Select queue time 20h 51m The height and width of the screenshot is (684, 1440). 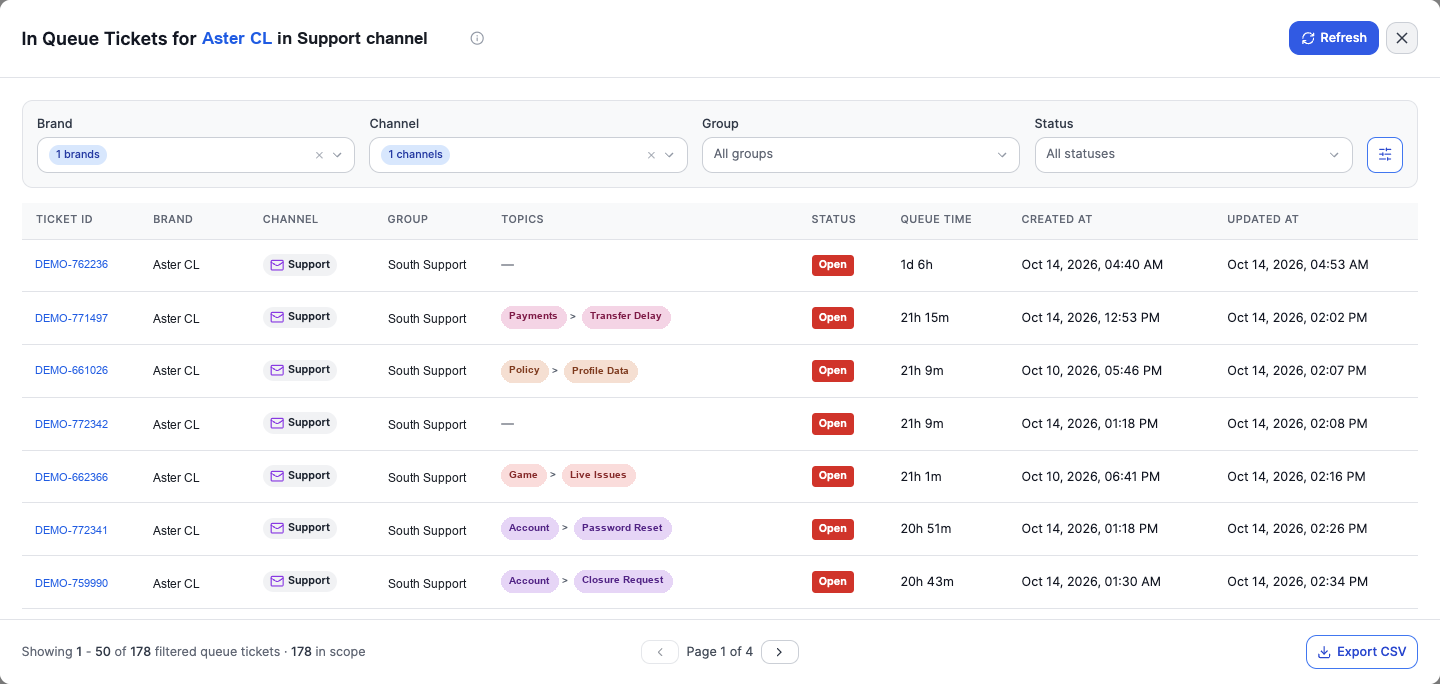926,530
